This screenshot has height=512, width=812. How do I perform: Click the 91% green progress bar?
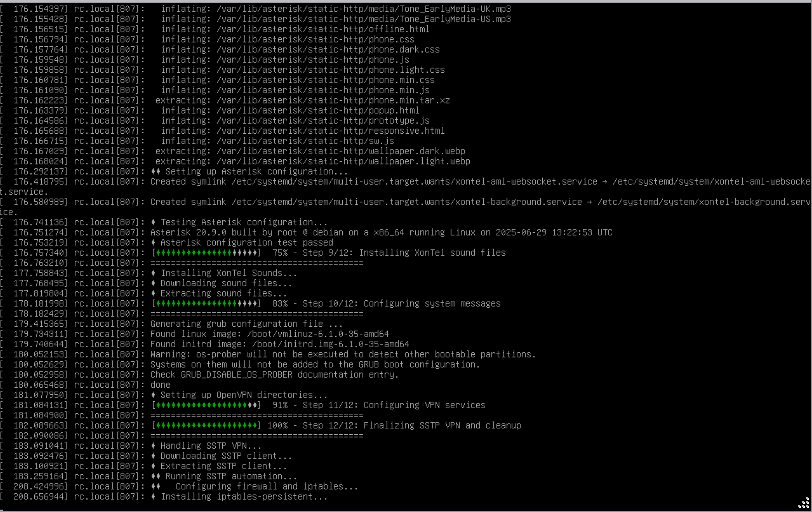click(x=205, y=405)
